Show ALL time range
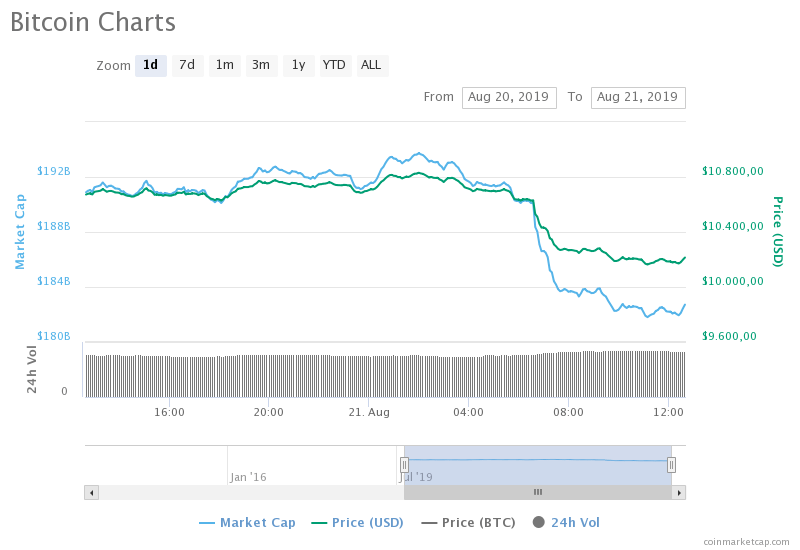Viewport: 800px width, 550px height. coord(371,65)
